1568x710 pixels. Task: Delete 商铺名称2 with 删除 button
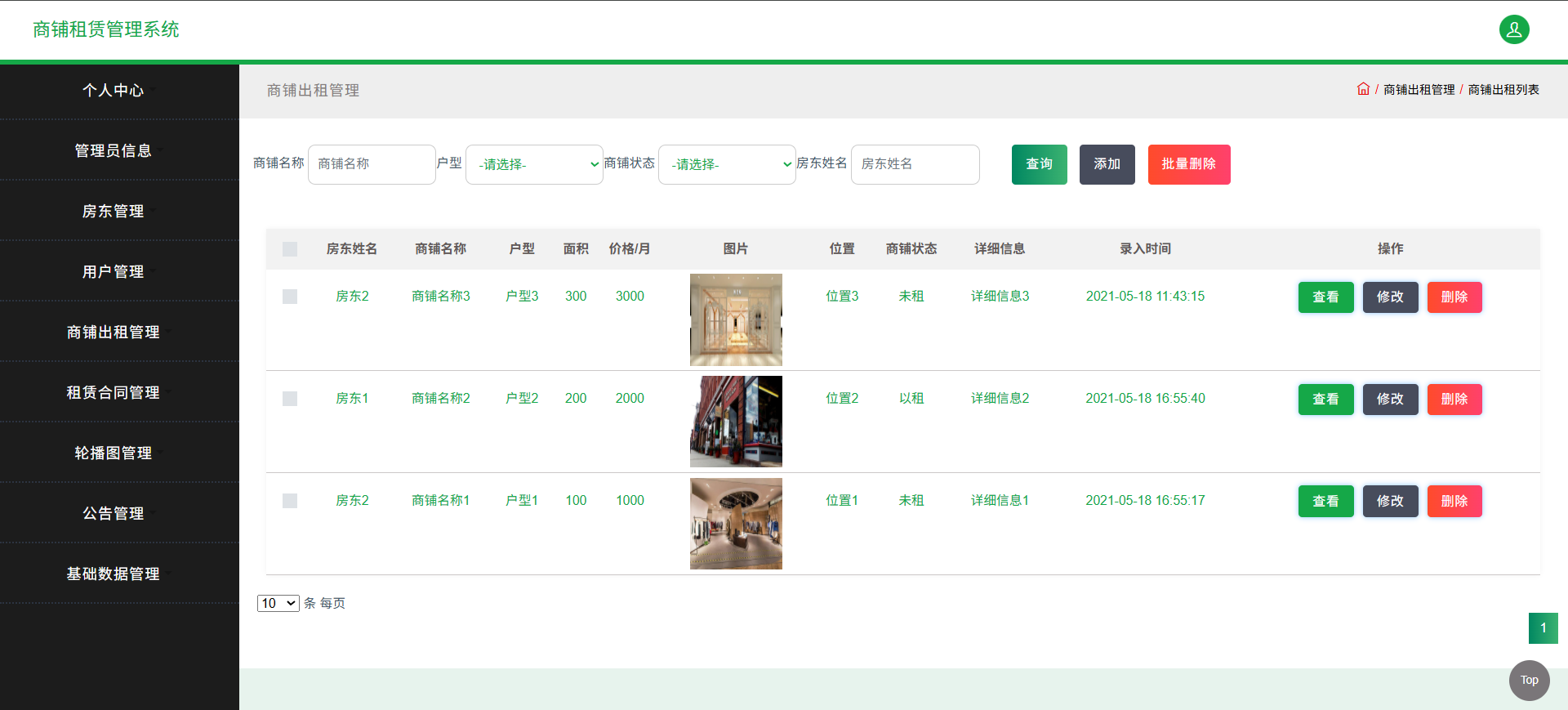(1454, 400)
